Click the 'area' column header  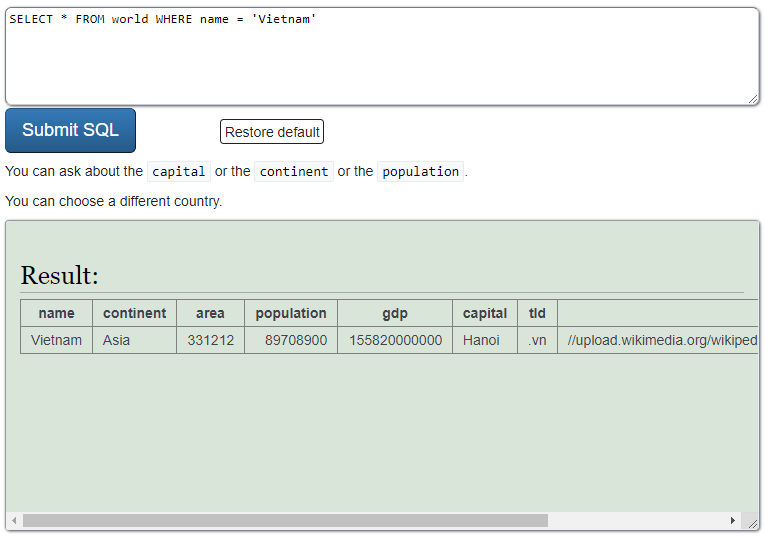coord(210,313)
